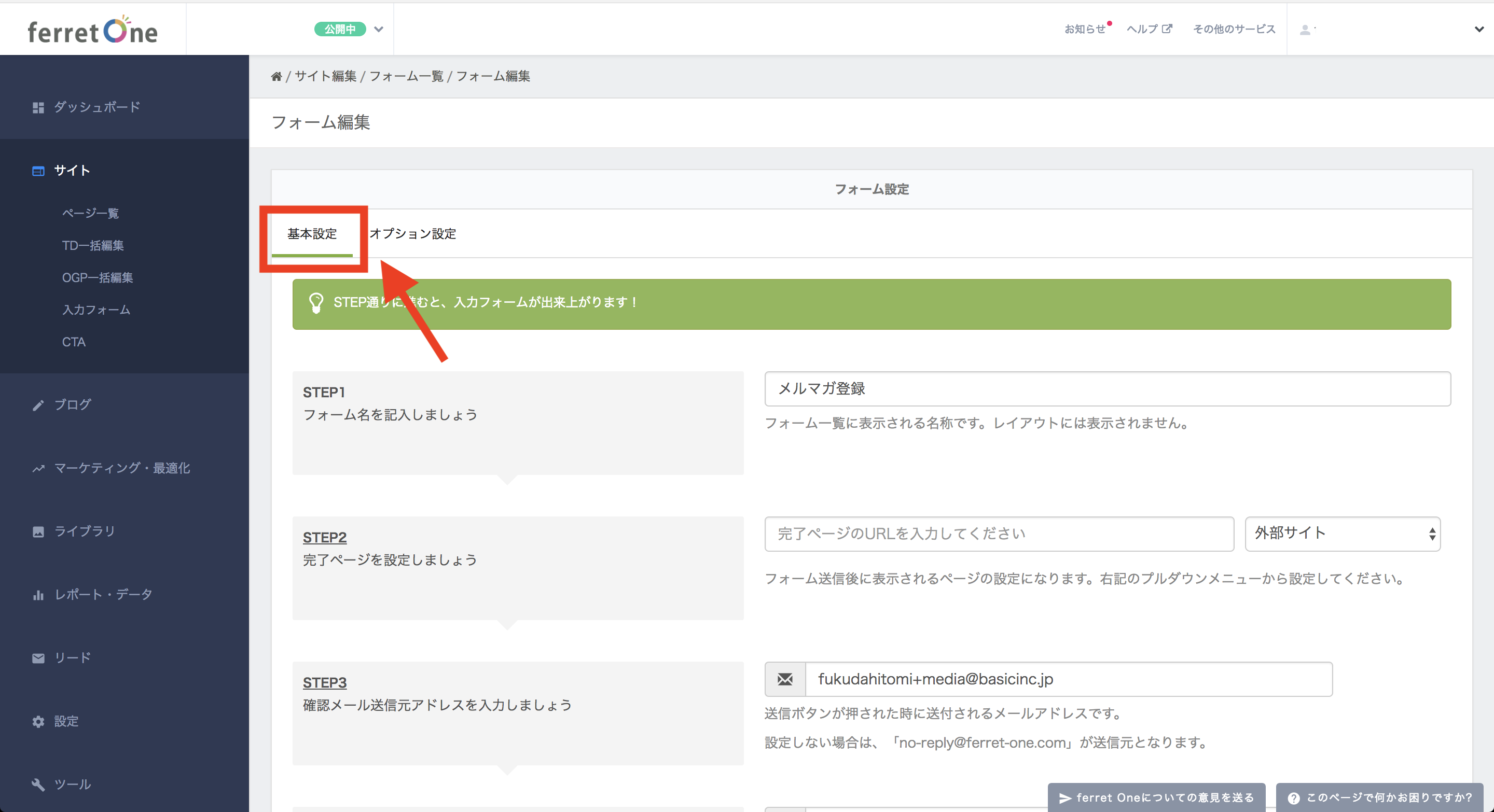Click the lead envelope icon
Image resolution: width=1494 pixels, height=812 pixels.
38,658
